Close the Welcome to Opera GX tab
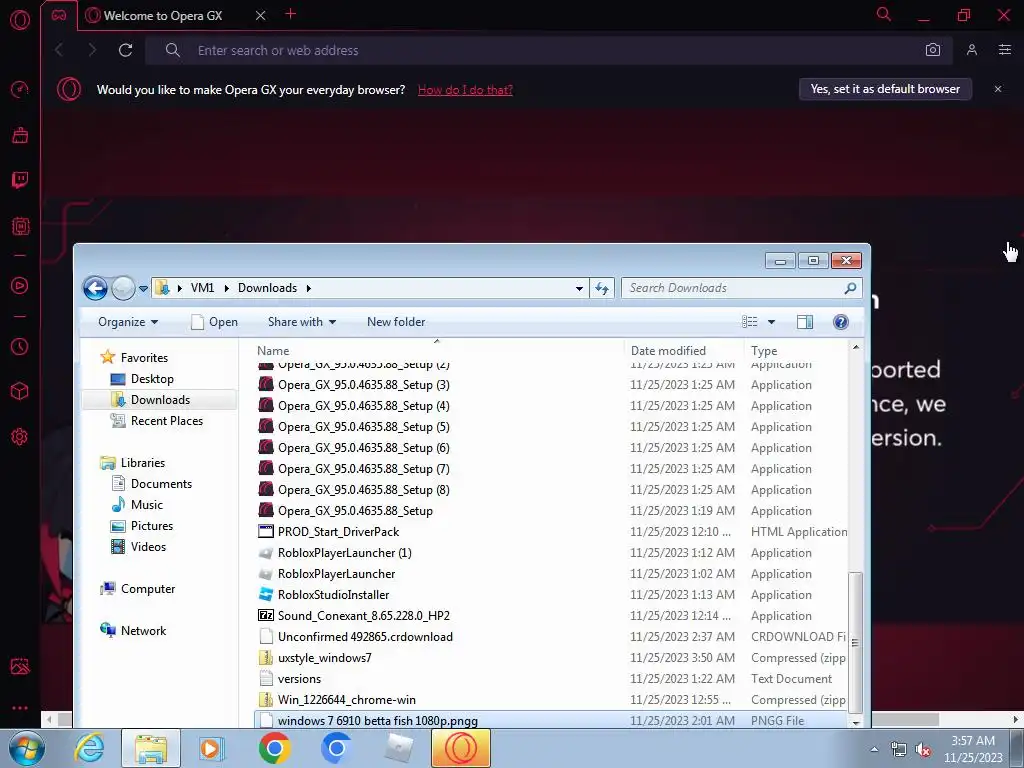The width and height of the screenshot is (1024, 768). tap(260, 15)
